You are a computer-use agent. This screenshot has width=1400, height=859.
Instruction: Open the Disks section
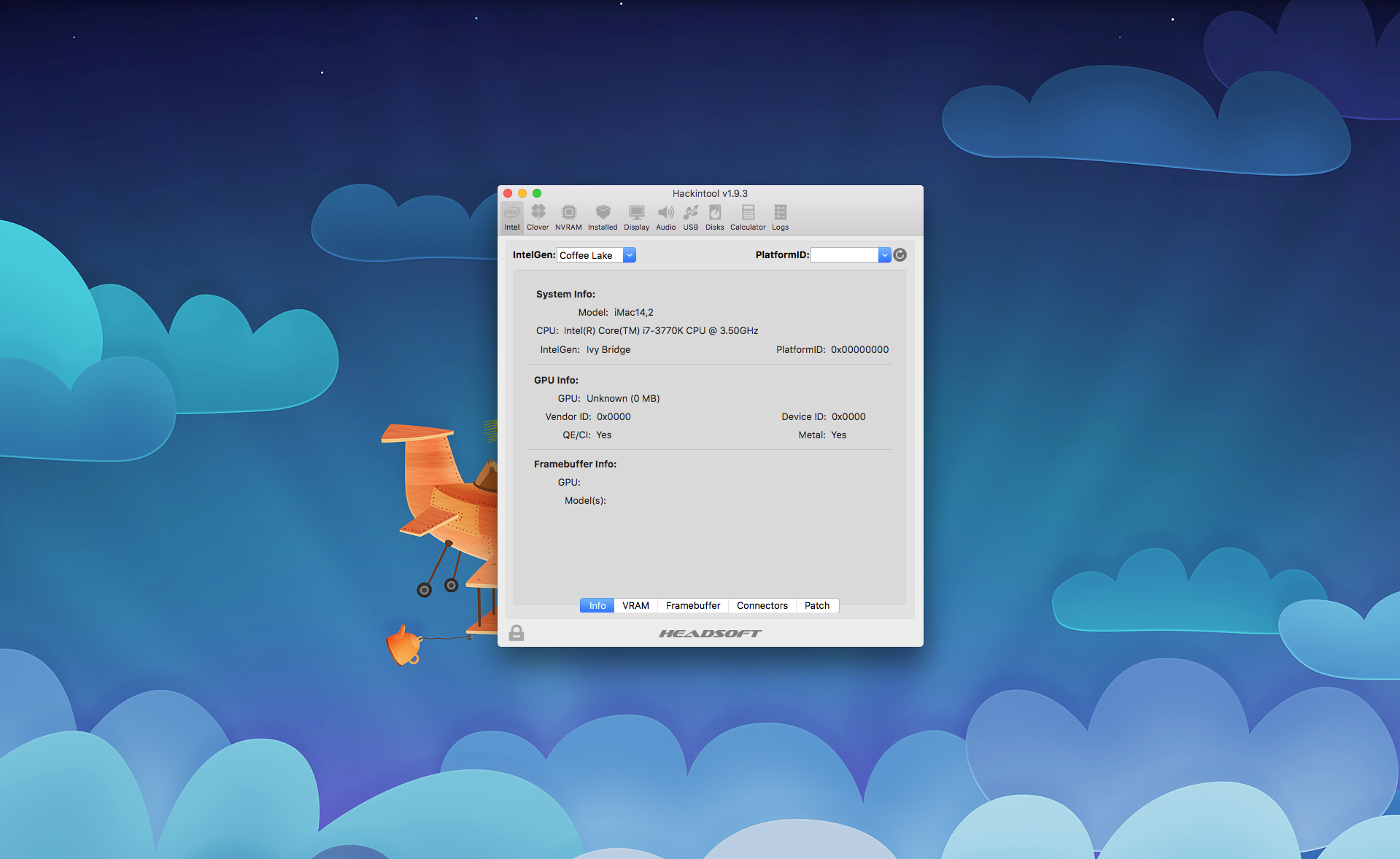(x=714, y=217)
